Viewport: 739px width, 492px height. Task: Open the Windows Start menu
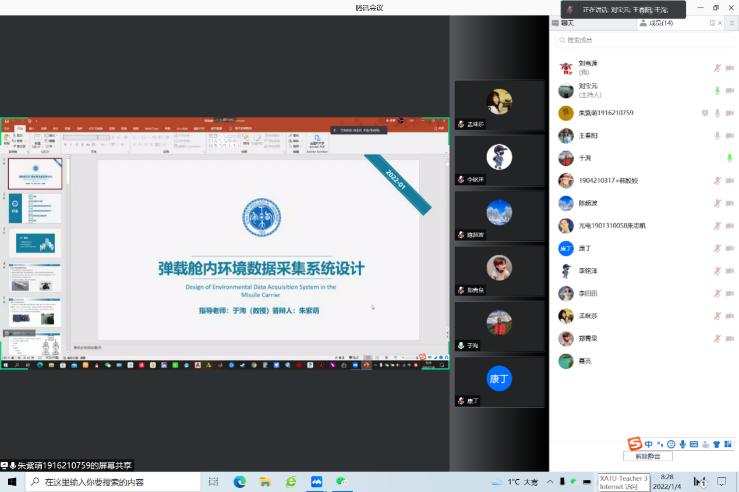(x=10, y=482)
